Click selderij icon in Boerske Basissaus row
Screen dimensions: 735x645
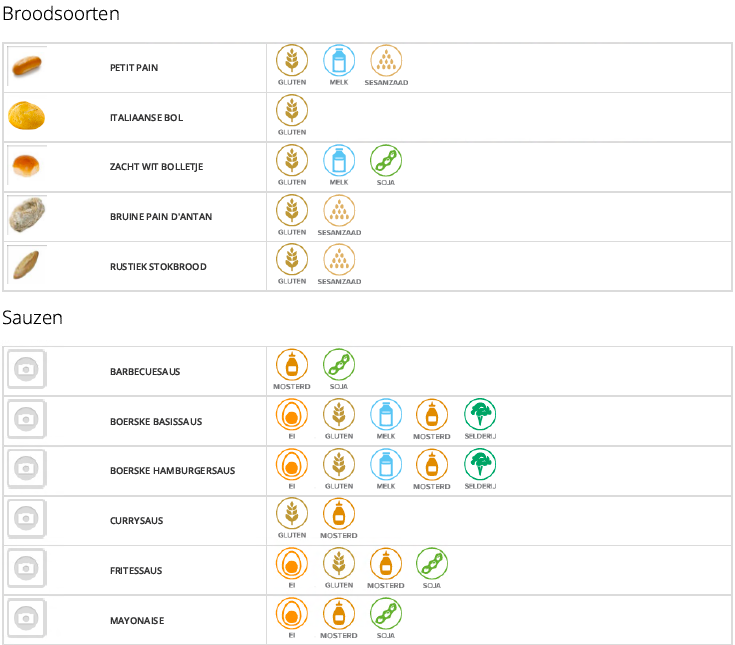click(x=480, y=415)
